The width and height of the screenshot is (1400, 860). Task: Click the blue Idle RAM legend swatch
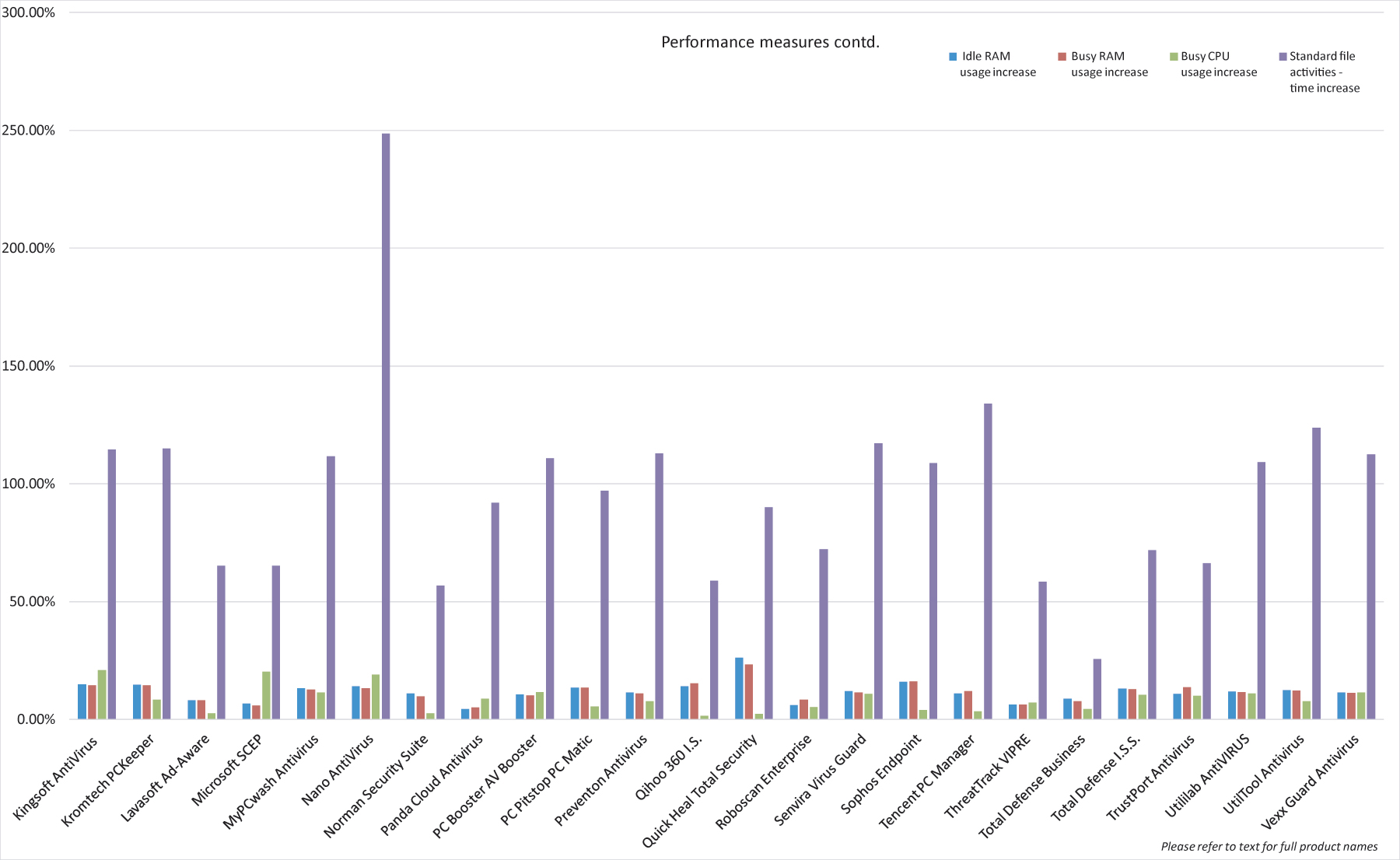point(953,56)
